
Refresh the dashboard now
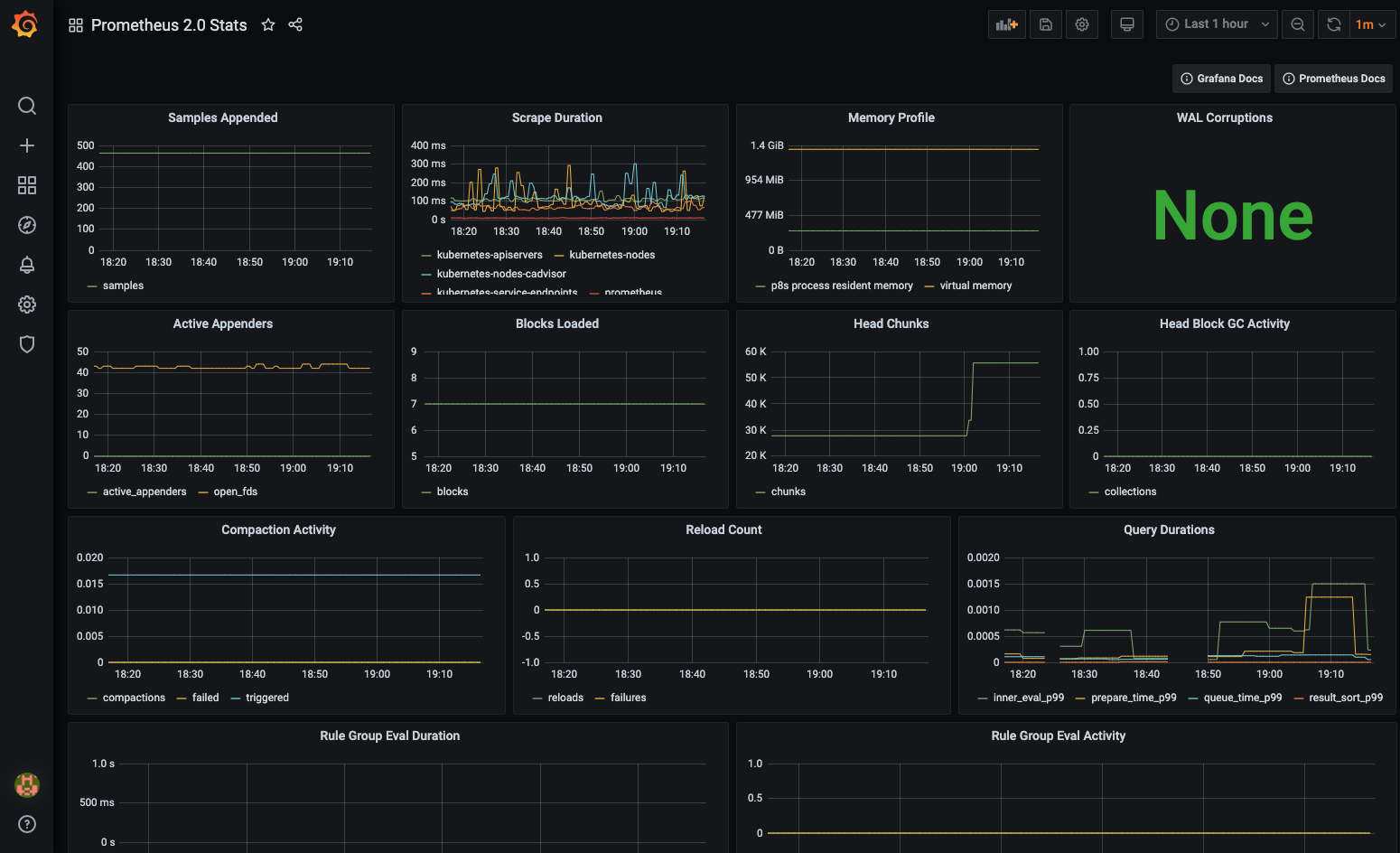tap(1334, 24)
